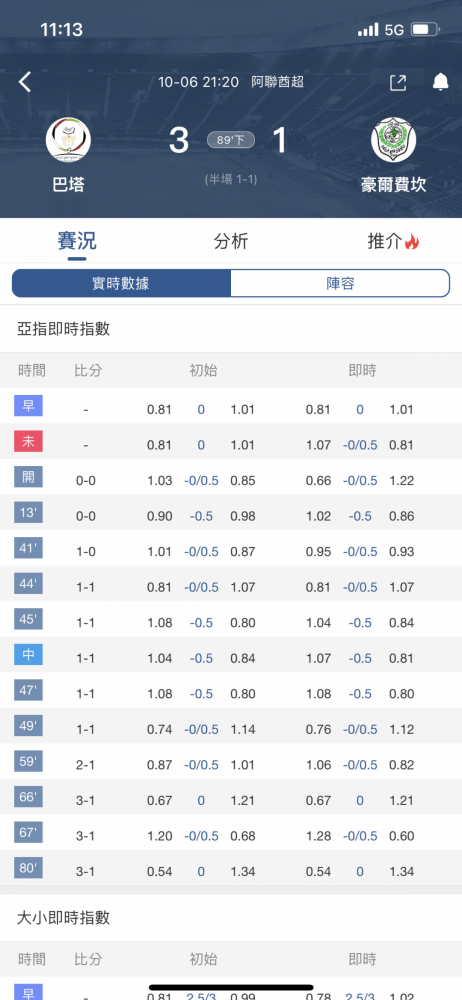
Task: Switch to 實時數據 segment
Action: [121, 283]
